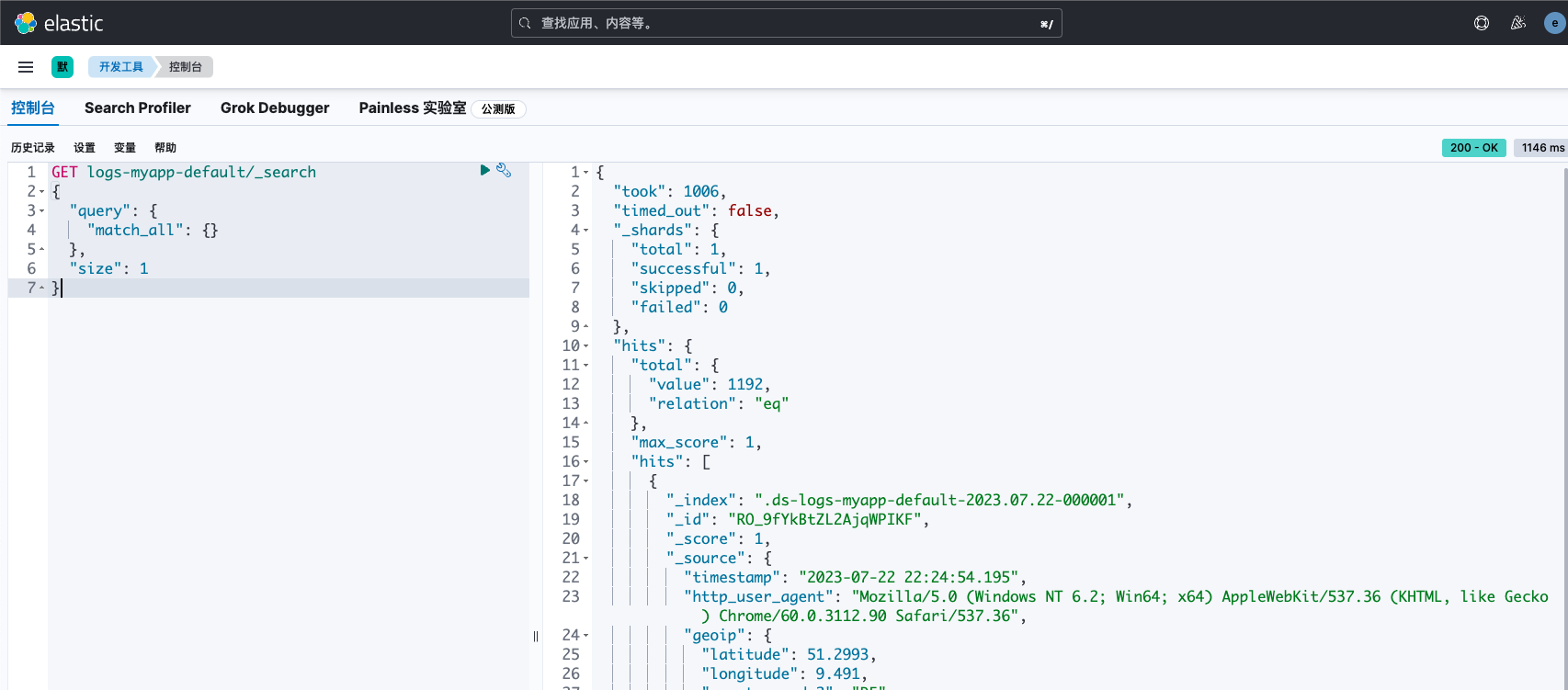Click the 200 - OK status badge

(1474, 148)
